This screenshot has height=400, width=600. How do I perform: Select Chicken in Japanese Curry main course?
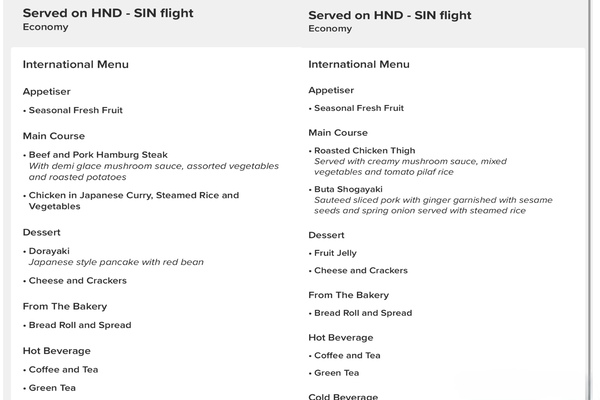point(134,195)
